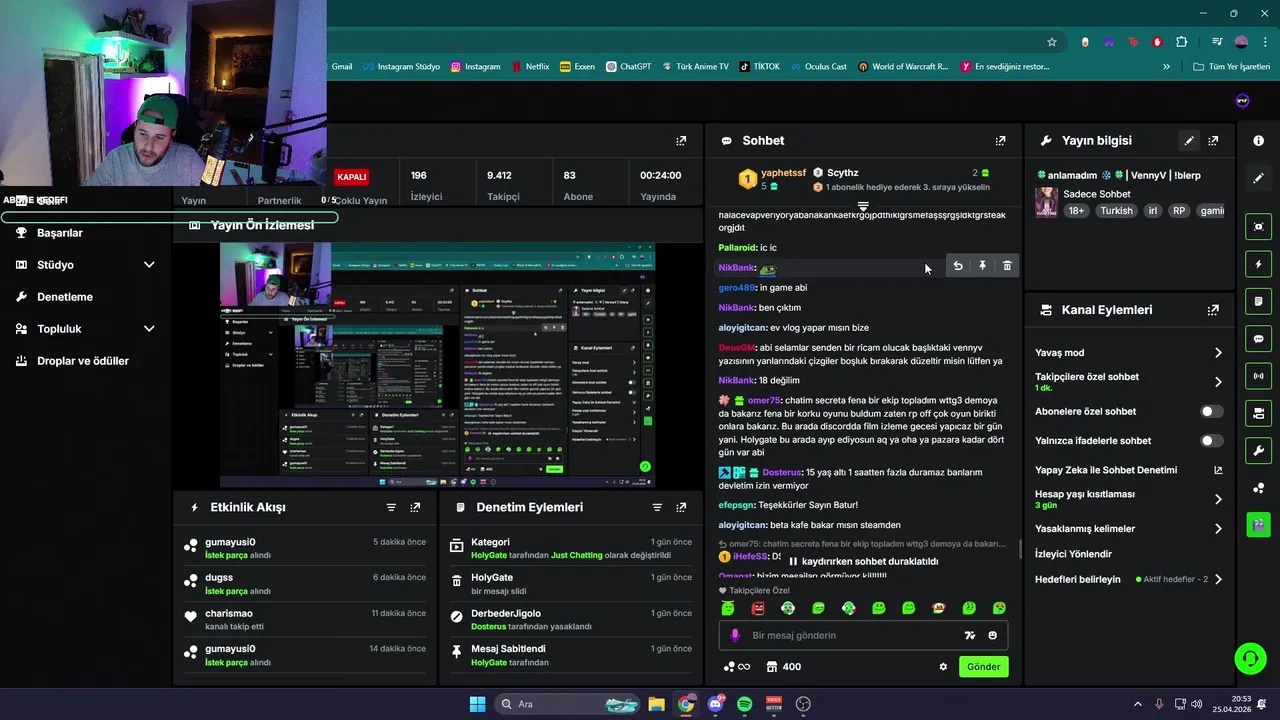Filter the Denetim Eylemleri list
The image size is (1280, 720).
(x=657, y=507)
